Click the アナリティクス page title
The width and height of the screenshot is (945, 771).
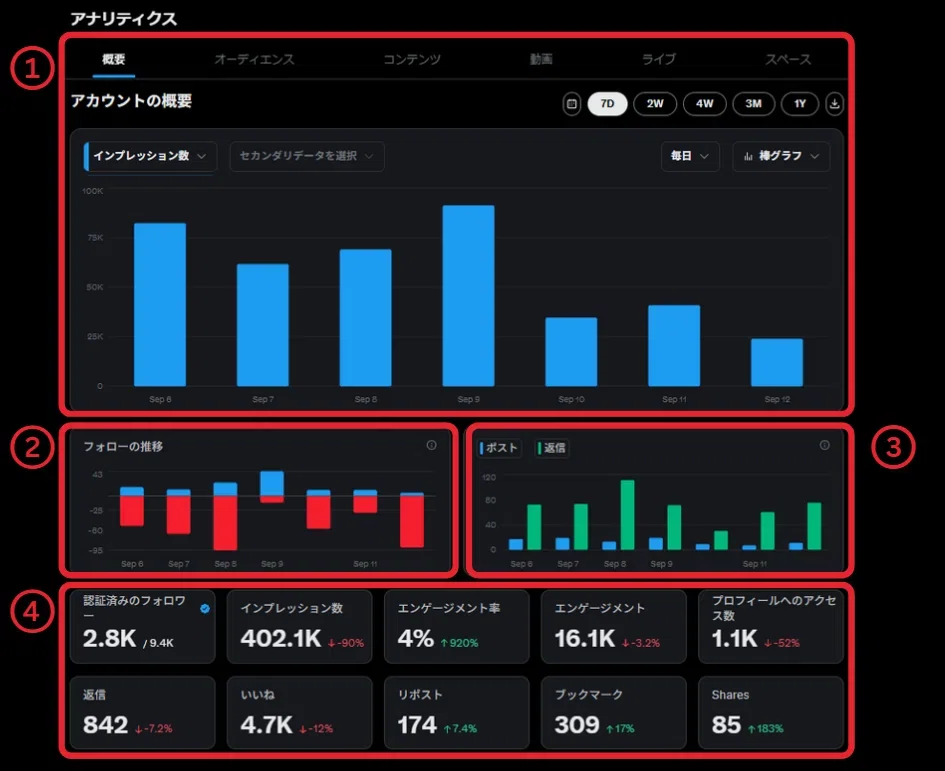pyautogui.click(x=124, y=19)
